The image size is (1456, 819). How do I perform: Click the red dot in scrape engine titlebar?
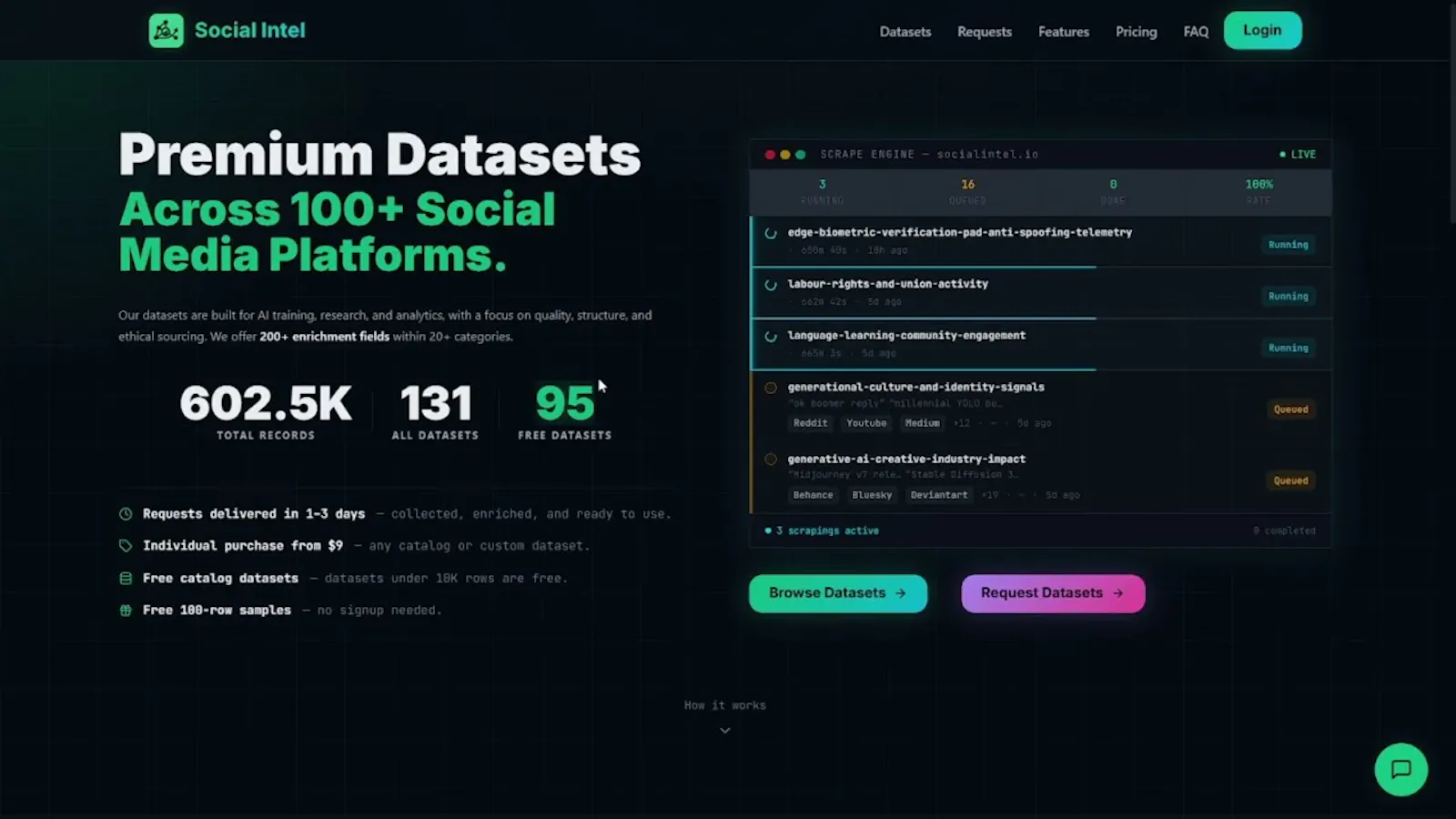pos(770,155)
